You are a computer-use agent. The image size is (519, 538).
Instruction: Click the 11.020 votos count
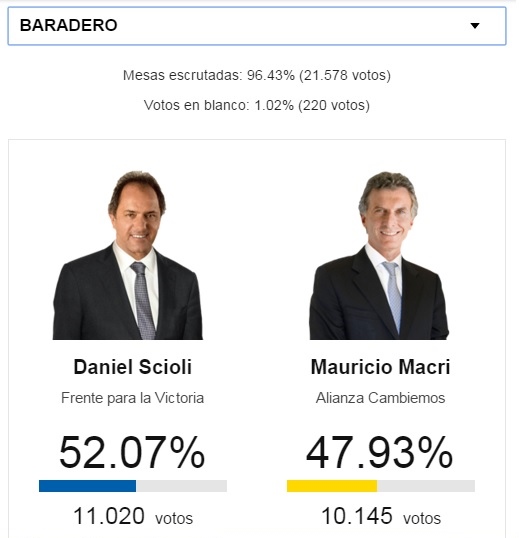coord(133,516)
